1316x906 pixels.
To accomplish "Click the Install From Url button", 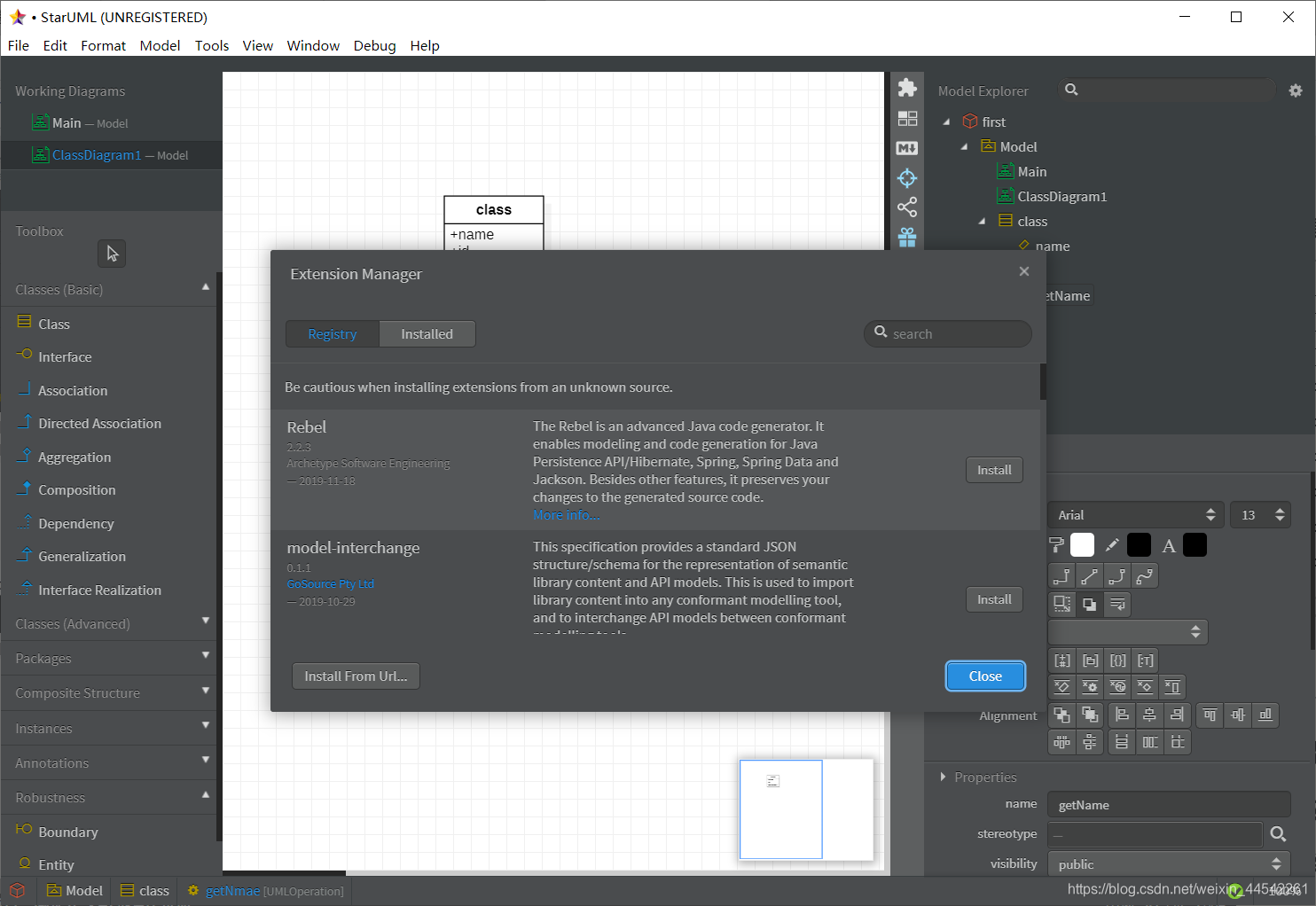I will (x=356, y=676).
